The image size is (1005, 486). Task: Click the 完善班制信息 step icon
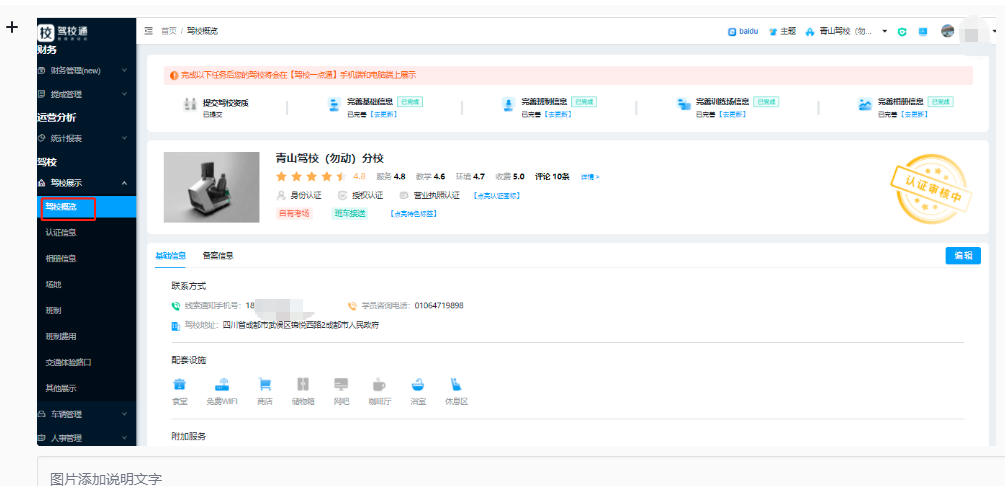point(508,105)
